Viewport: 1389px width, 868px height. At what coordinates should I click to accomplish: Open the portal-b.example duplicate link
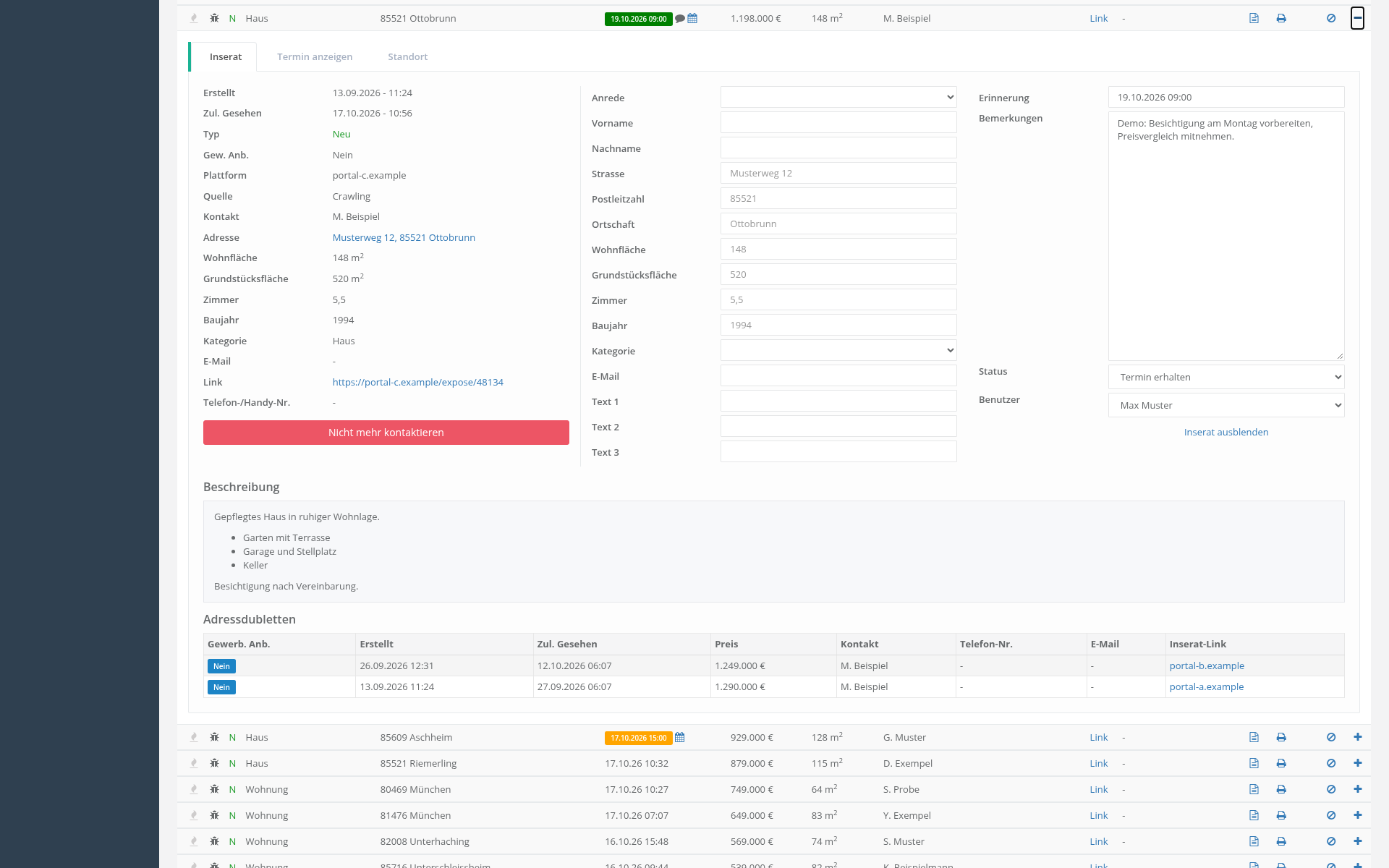point(1207,665)
